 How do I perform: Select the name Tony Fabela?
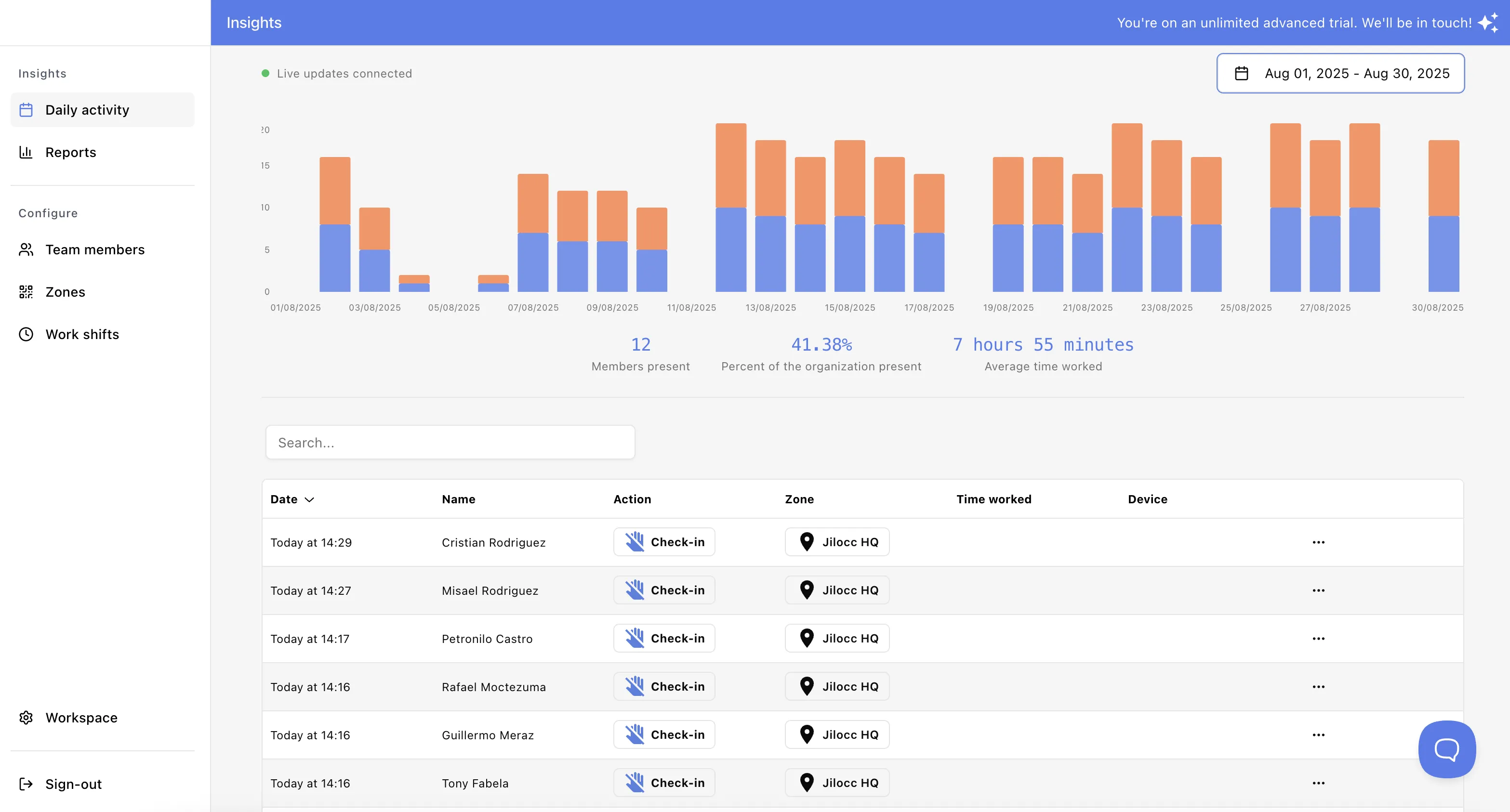[475, 783]
